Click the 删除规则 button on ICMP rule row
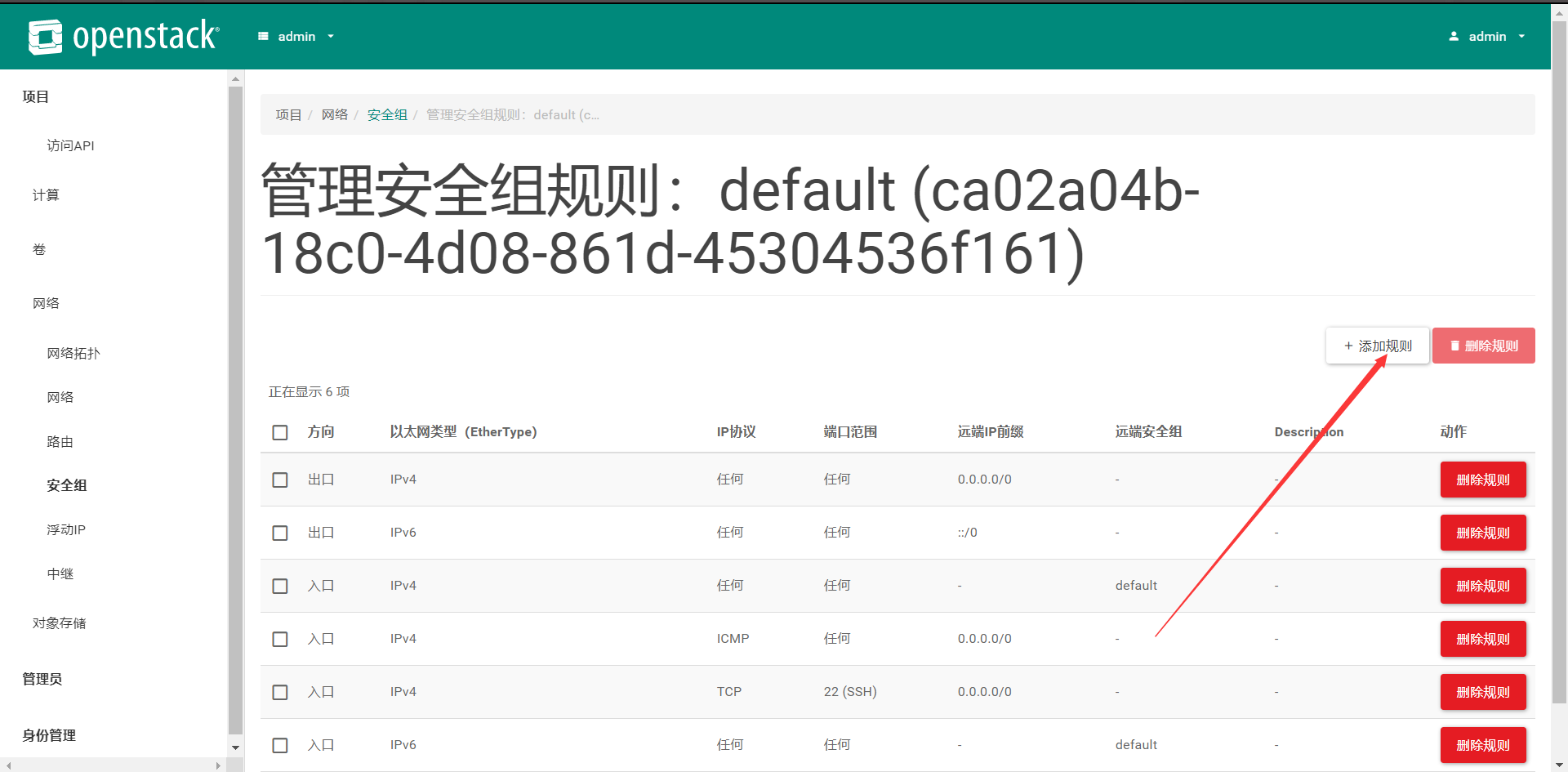Viewport: 1568px width, 772px height. (x=1483, y=639)
